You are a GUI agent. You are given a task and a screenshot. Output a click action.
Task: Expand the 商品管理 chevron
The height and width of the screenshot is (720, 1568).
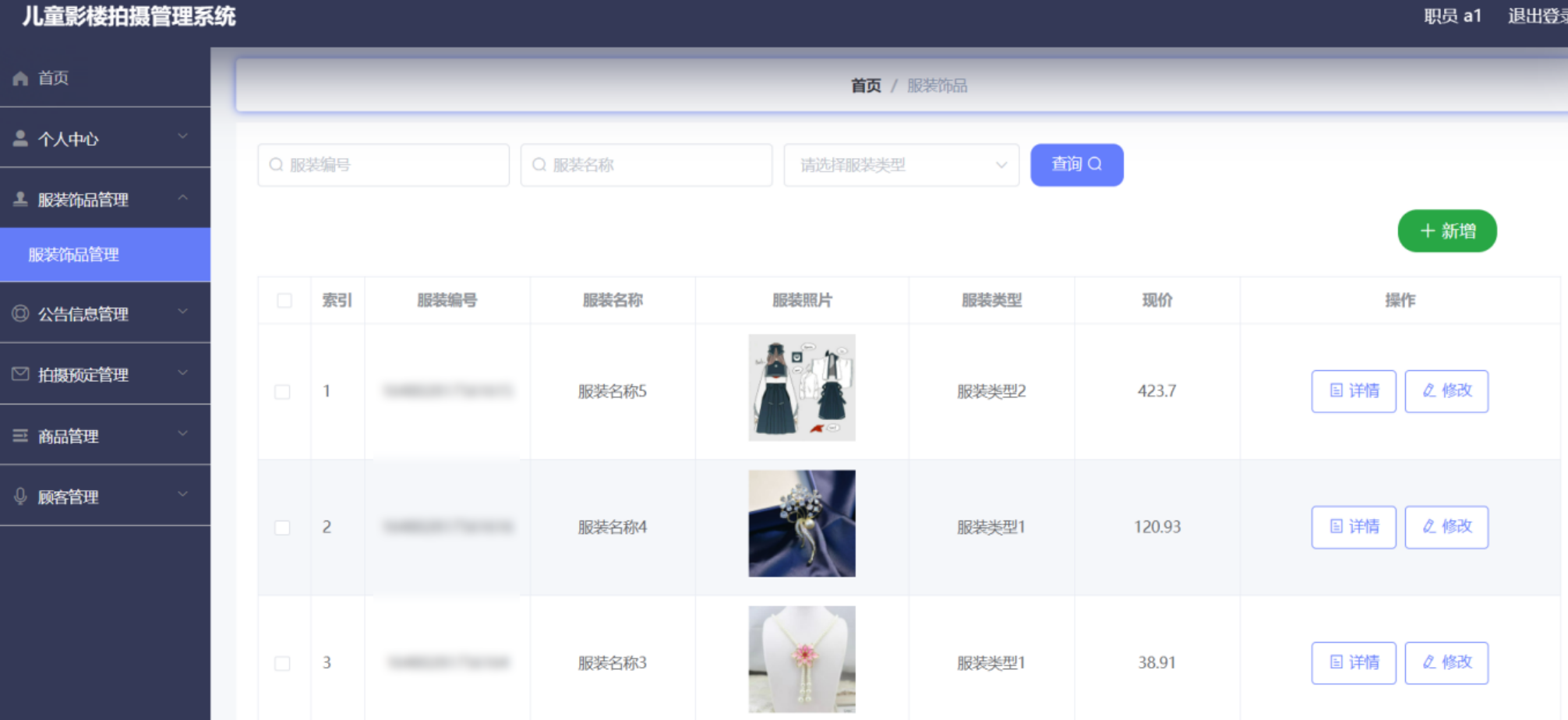[x=182, y=433]
